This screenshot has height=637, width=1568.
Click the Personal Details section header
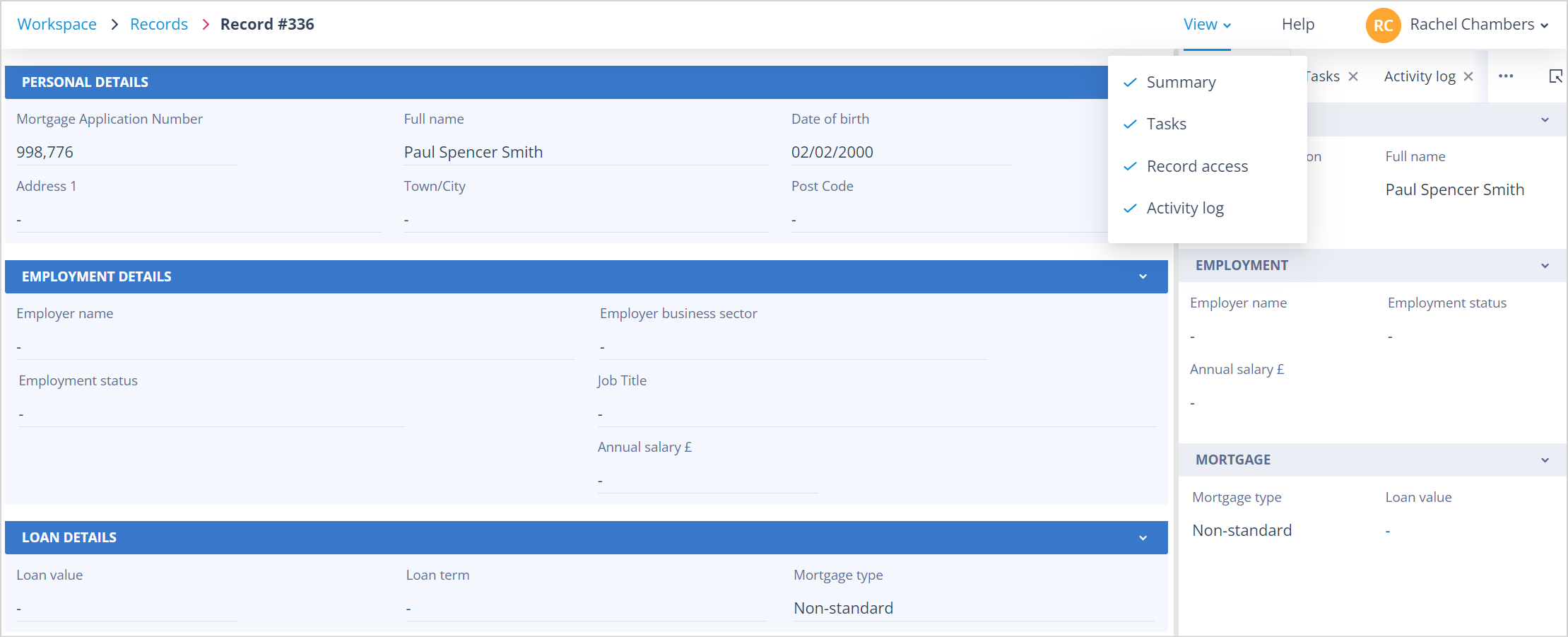tap(556, 82)
